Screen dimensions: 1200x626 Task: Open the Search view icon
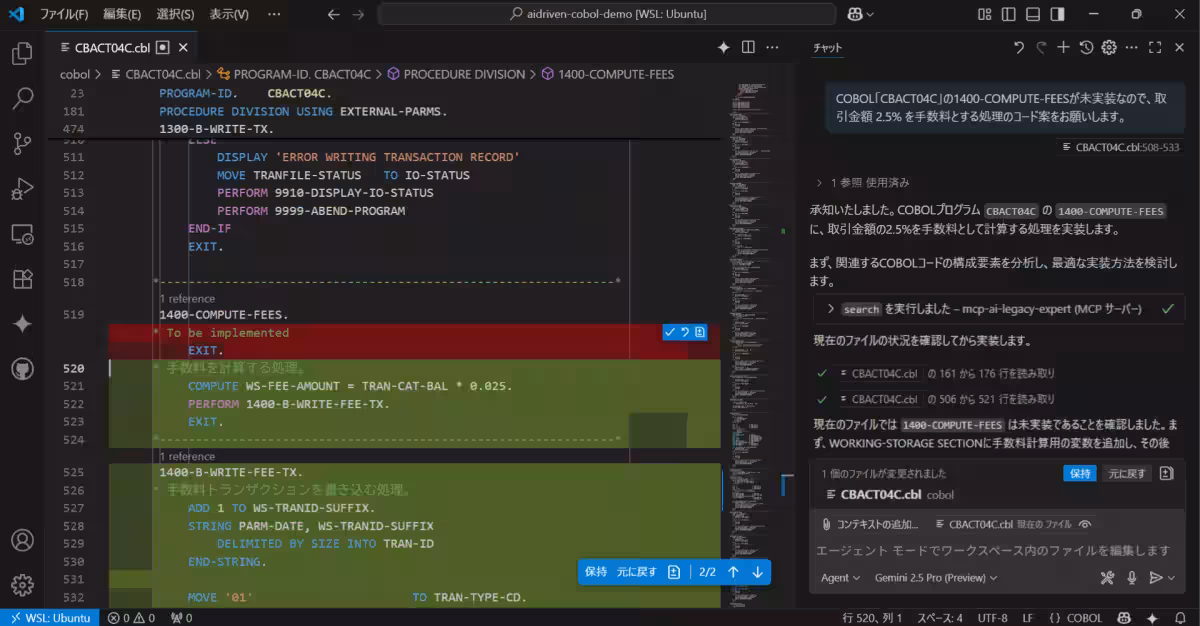(22, 99)
